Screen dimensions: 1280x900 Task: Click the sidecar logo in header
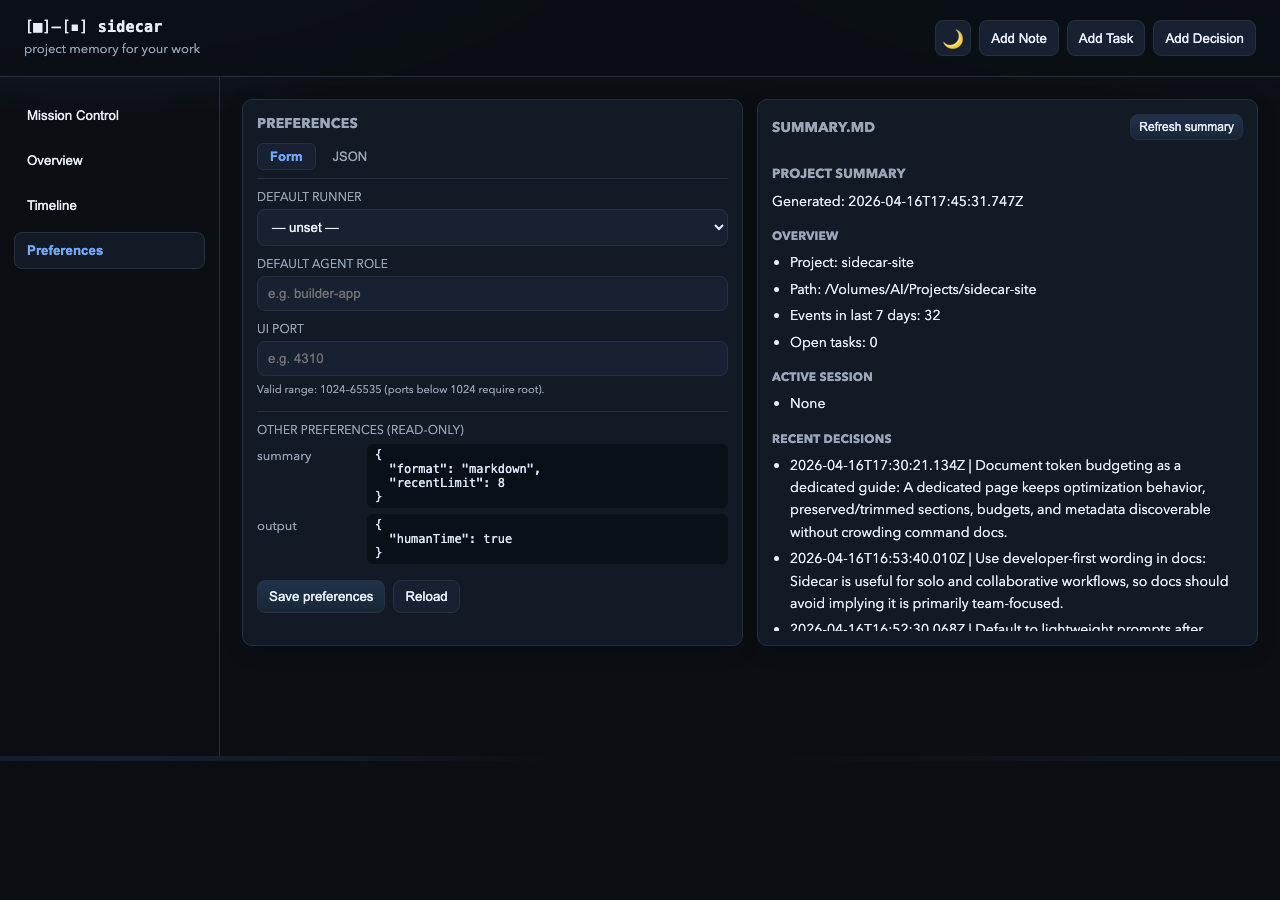(x=93, y=27)
